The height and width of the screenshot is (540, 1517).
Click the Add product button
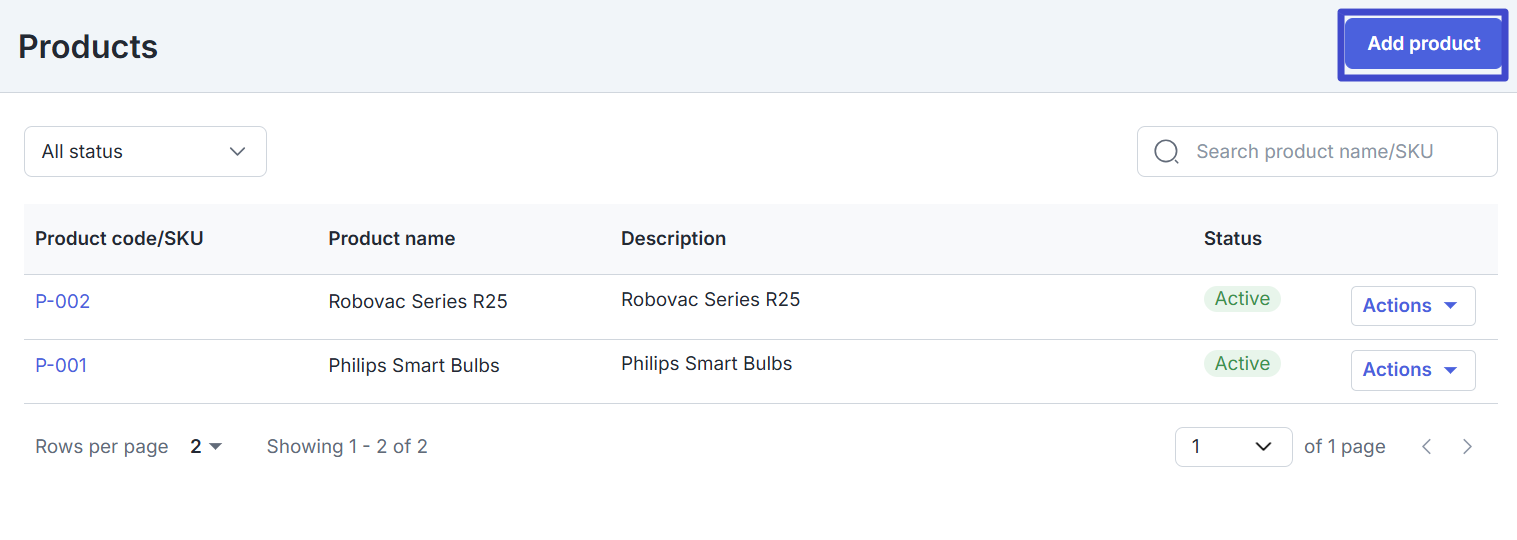[x=1423, y=44]
